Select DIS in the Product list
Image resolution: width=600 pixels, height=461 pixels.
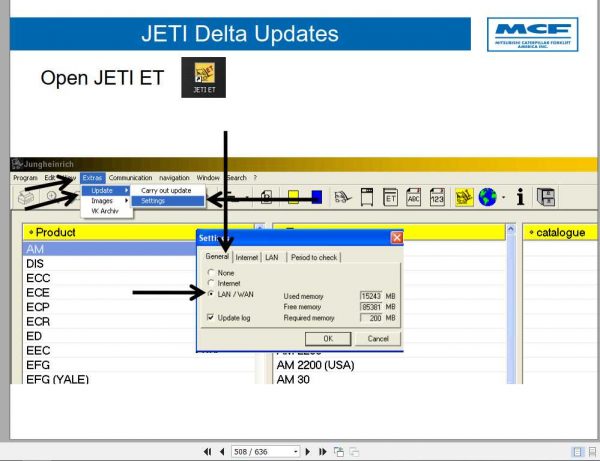click(x=110, y=264)
